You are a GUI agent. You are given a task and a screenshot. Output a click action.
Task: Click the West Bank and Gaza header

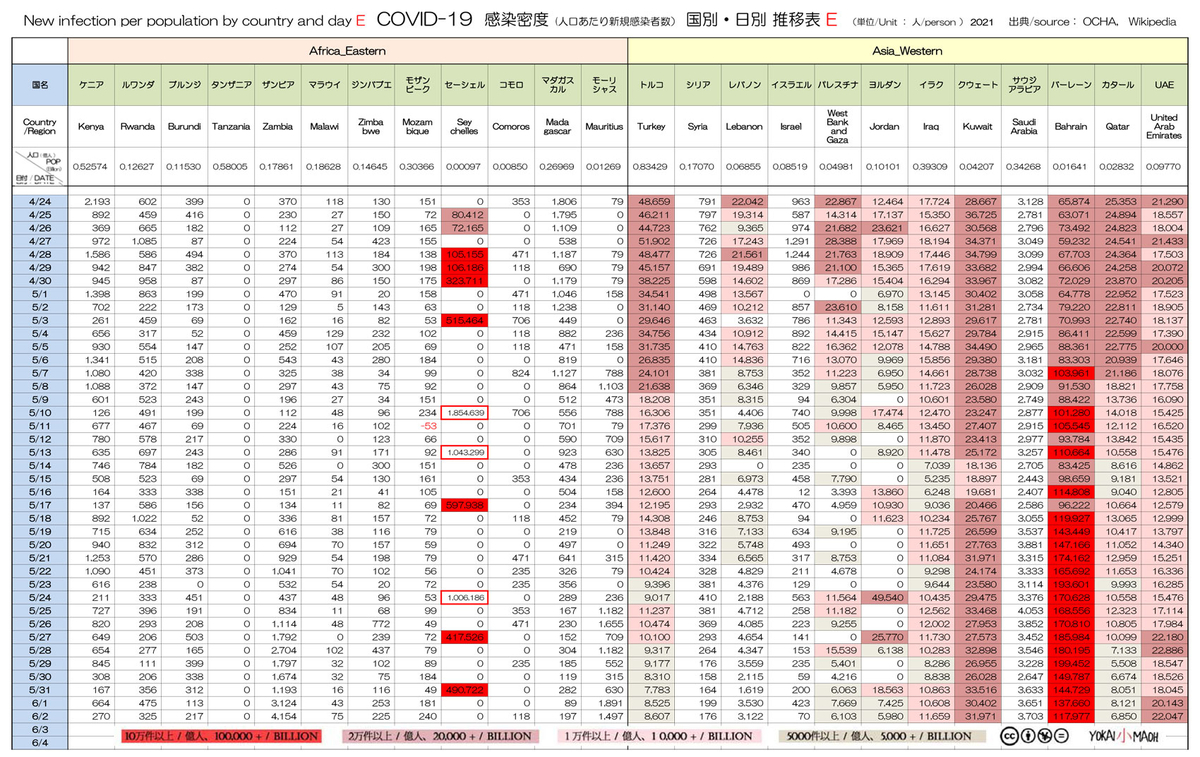coord(838,127)
